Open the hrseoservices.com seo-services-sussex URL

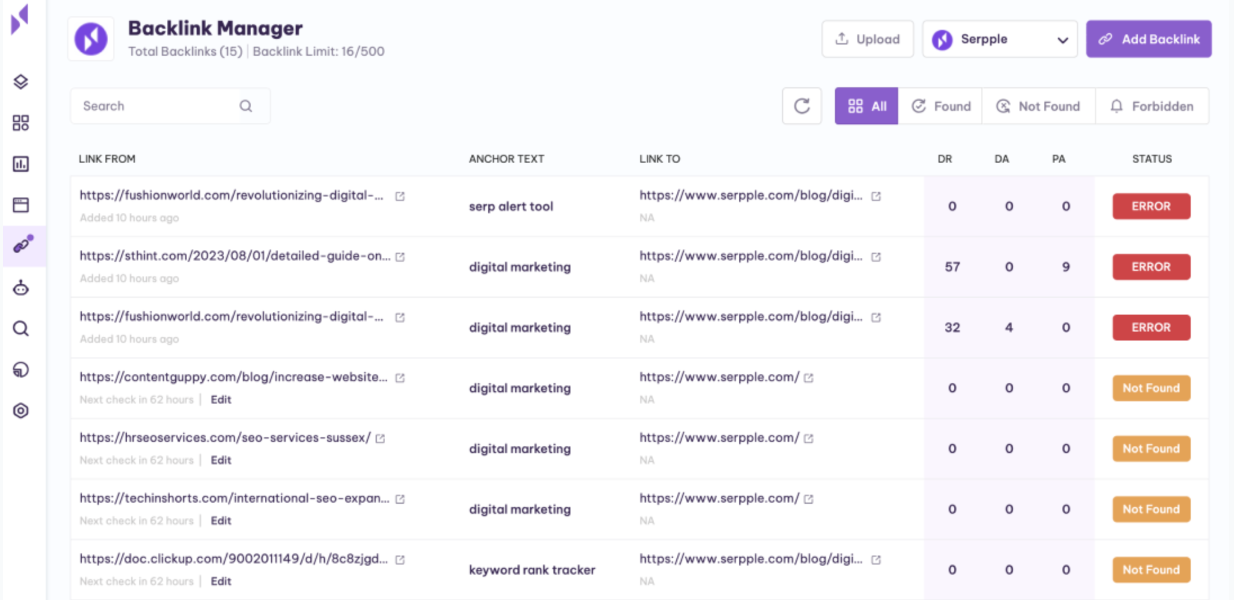pyautogui.click(x=225, y=438)
